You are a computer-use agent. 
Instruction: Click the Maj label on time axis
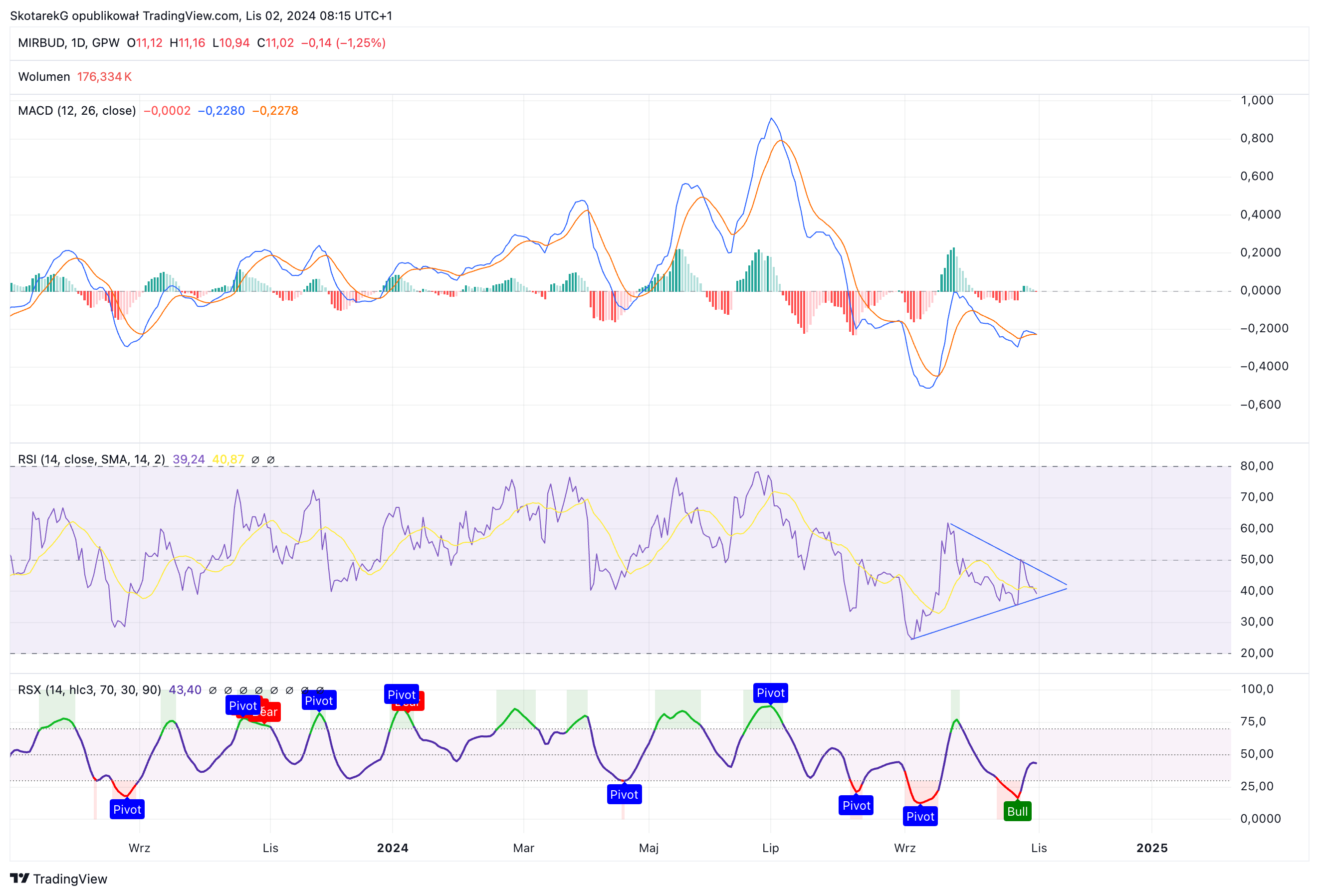(649, 848)
